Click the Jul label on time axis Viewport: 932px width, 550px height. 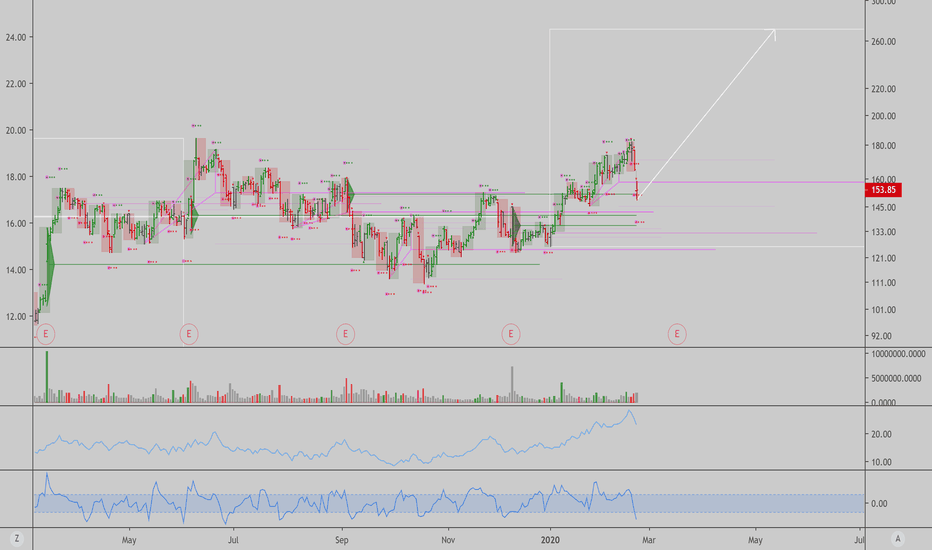point(234,540)
